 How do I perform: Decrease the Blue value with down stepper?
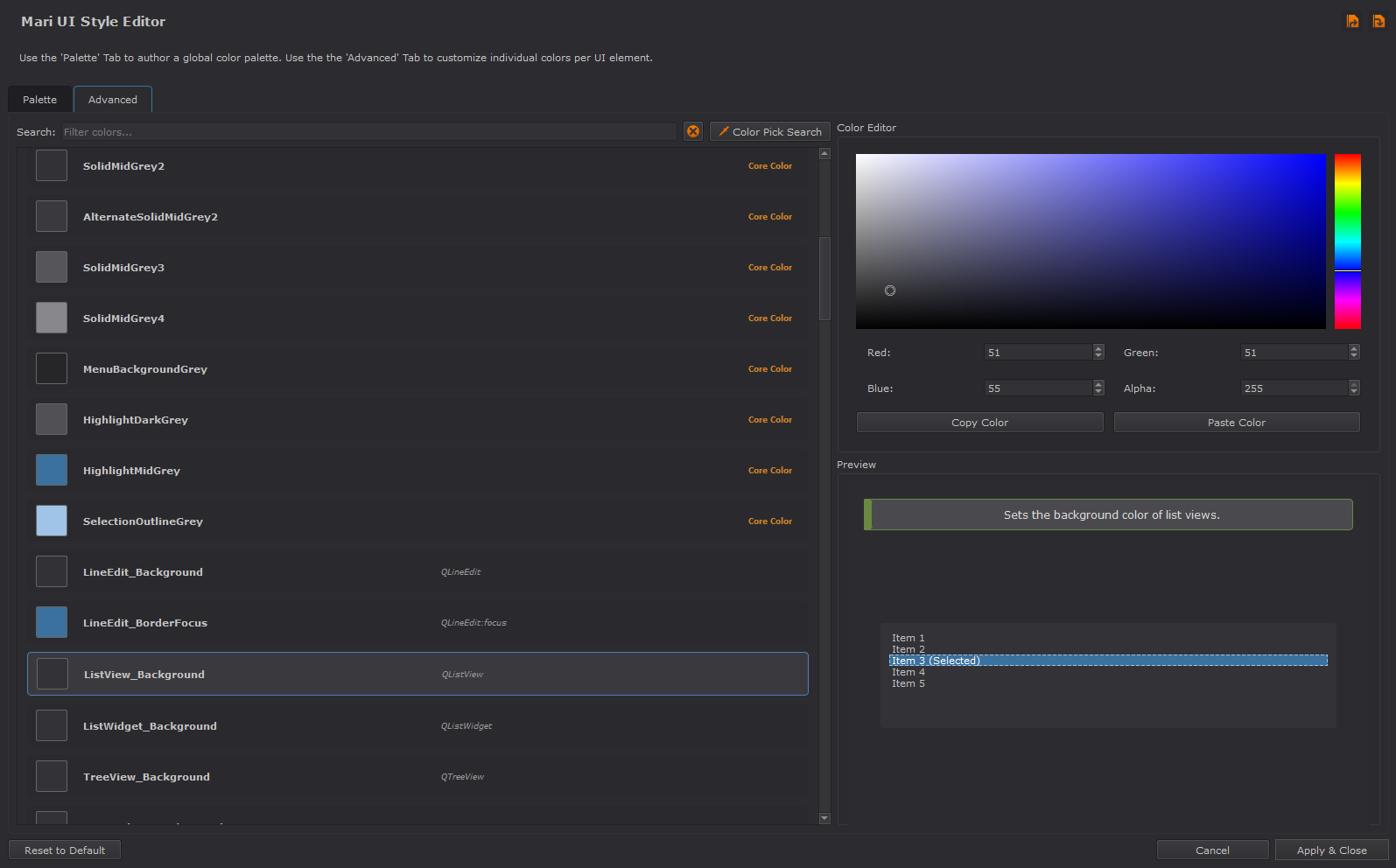pyautogui.click(x=1098, y=391)
